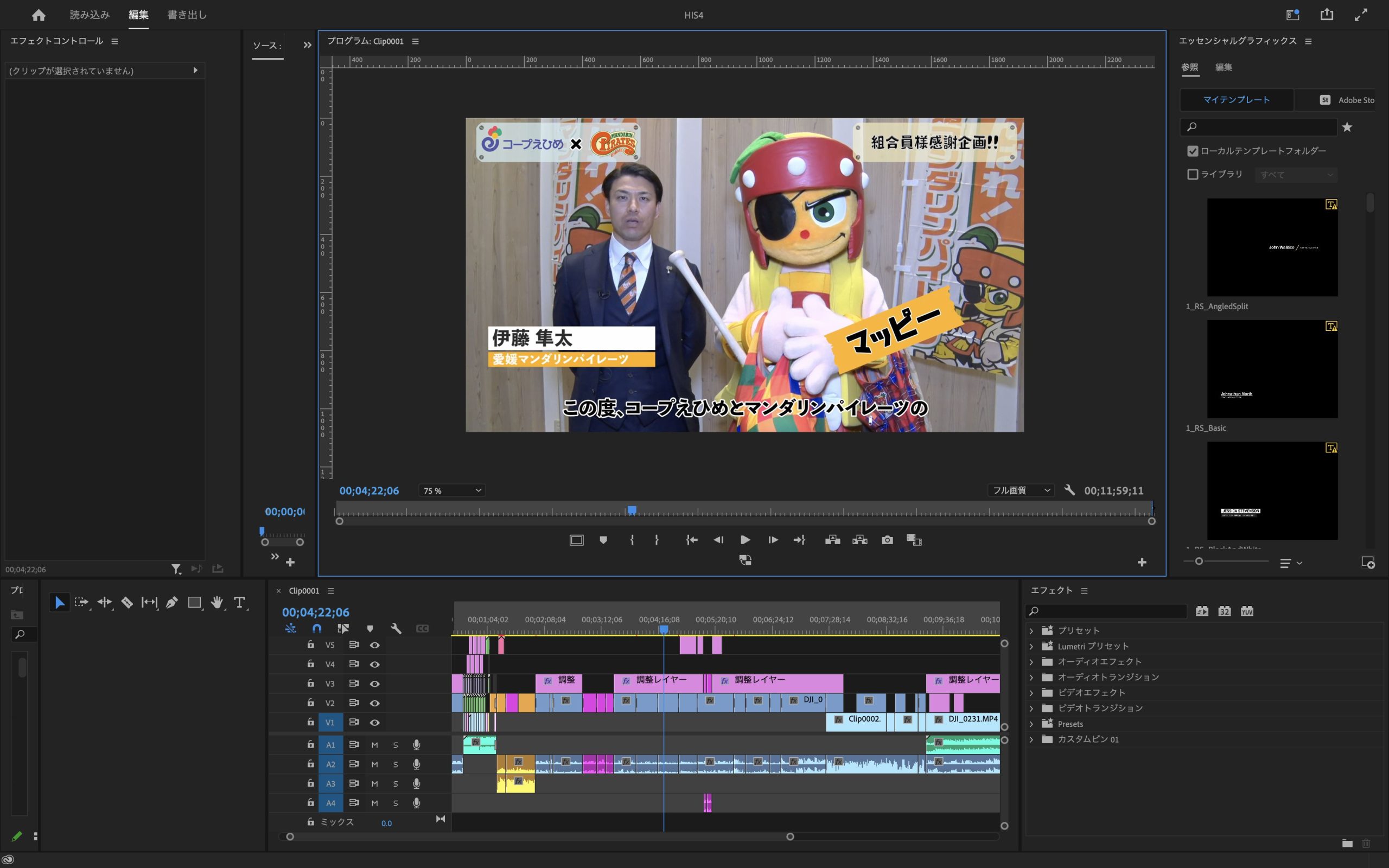
Task: Click the program monitor playhead scrubber
Action: (x=632, y=510)
